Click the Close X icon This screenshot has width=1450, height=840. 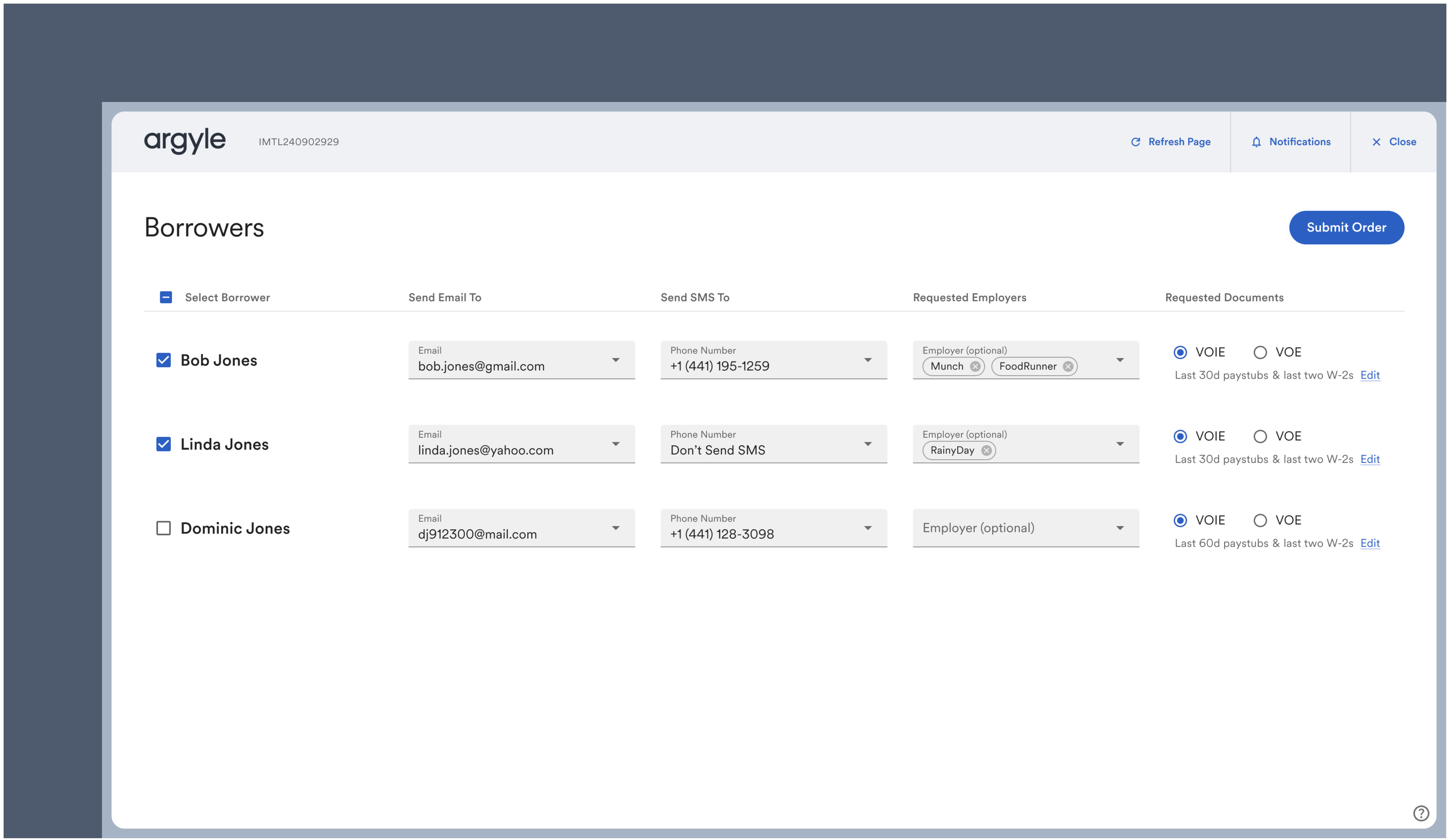pos(1376,141)
